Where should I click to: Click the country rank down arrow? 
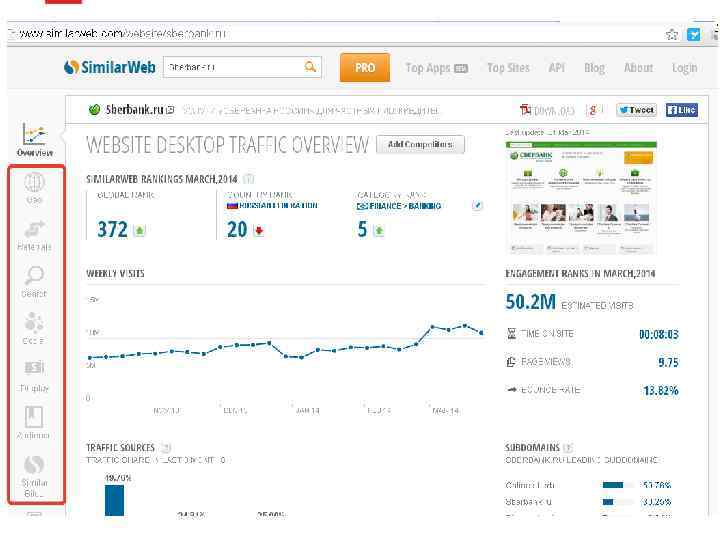click(259, 231)
